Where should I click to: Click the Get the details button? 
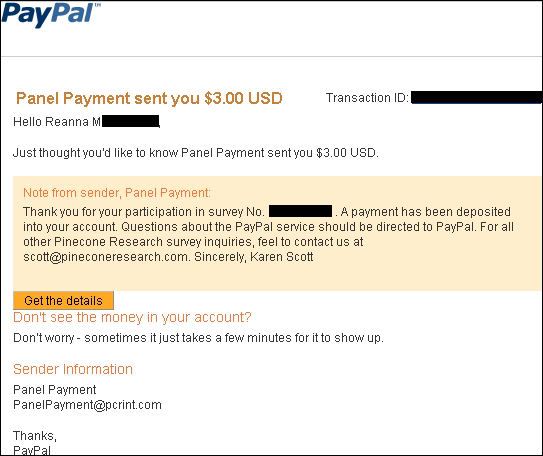(63, 301)
